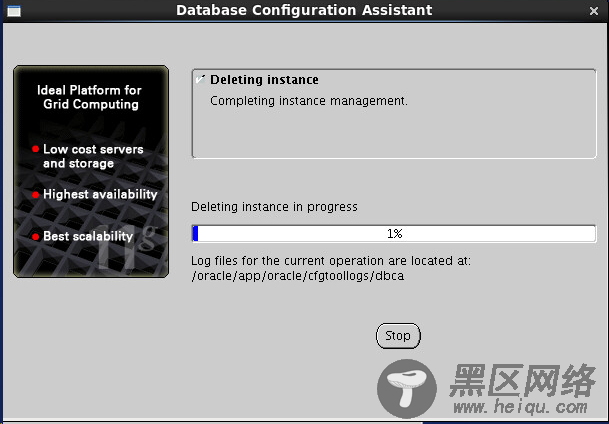Click the log path /oracle/app/oracle/cfgtoollogs/dbca
This screenshot has width=609, height=424.
click(298, 276)
